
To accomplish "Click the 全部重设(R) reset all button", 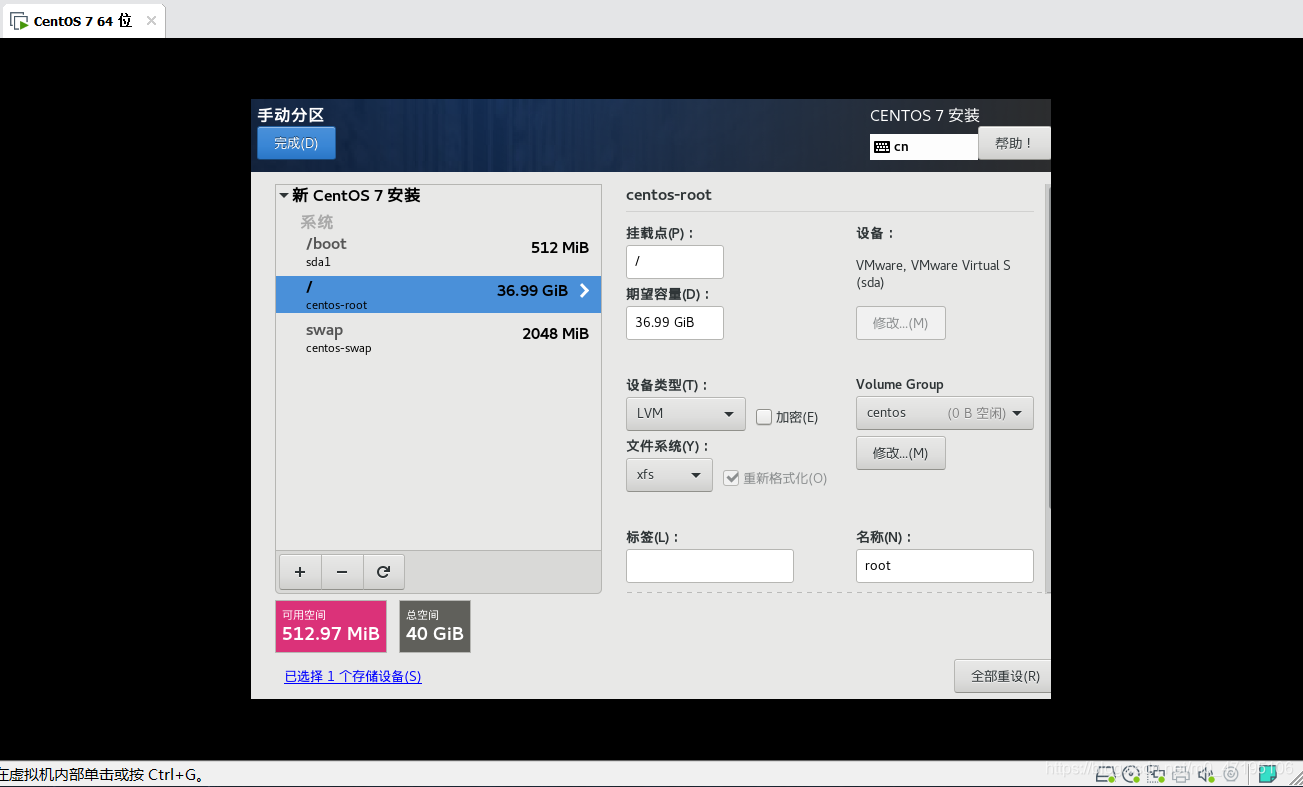I will click(x=1003, y=676).
